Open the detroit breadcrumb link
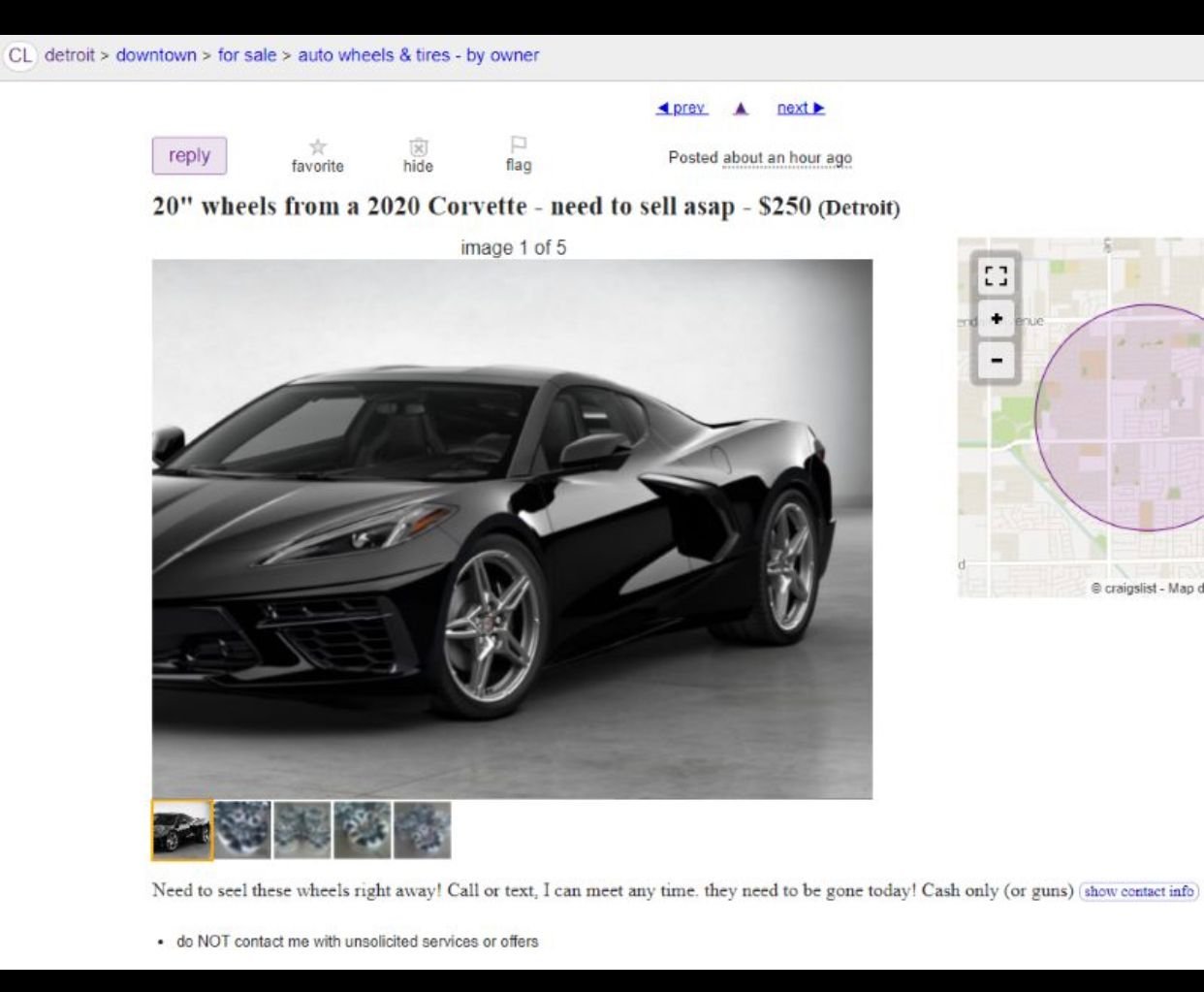The image size is (1204, 992). coord(70,55)
